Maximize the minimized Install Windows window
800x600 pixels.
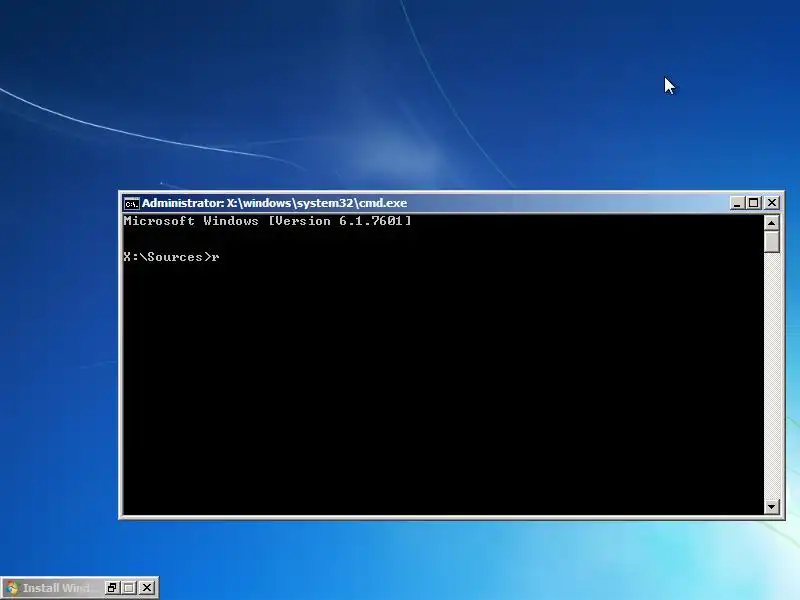[x=129, y=588]
